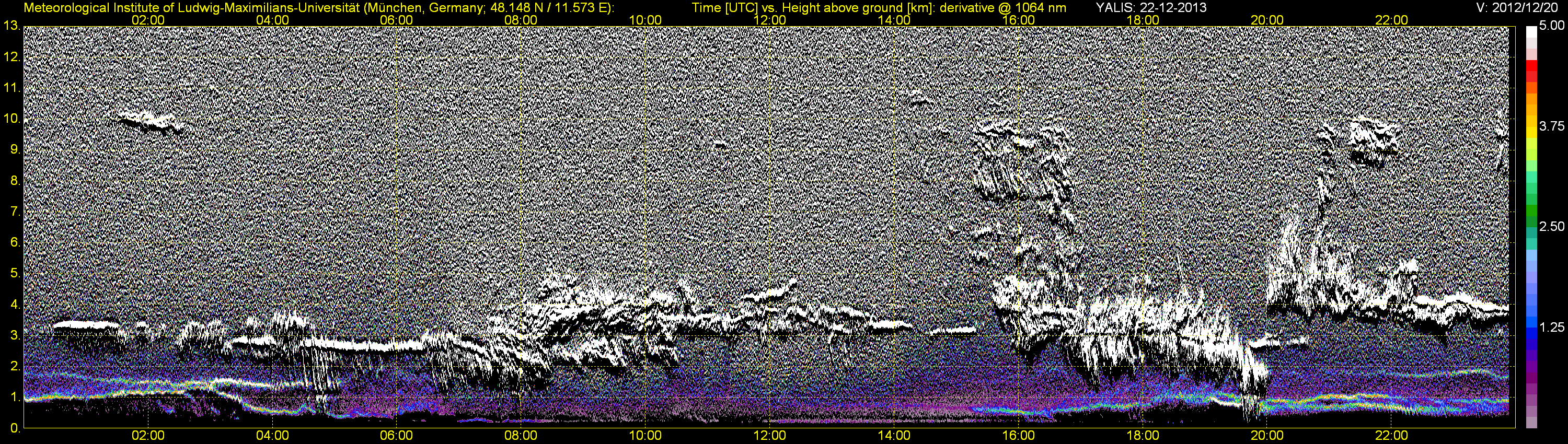Click the height axis label 9
This screenshot has height=444, width=1568.
15,150
